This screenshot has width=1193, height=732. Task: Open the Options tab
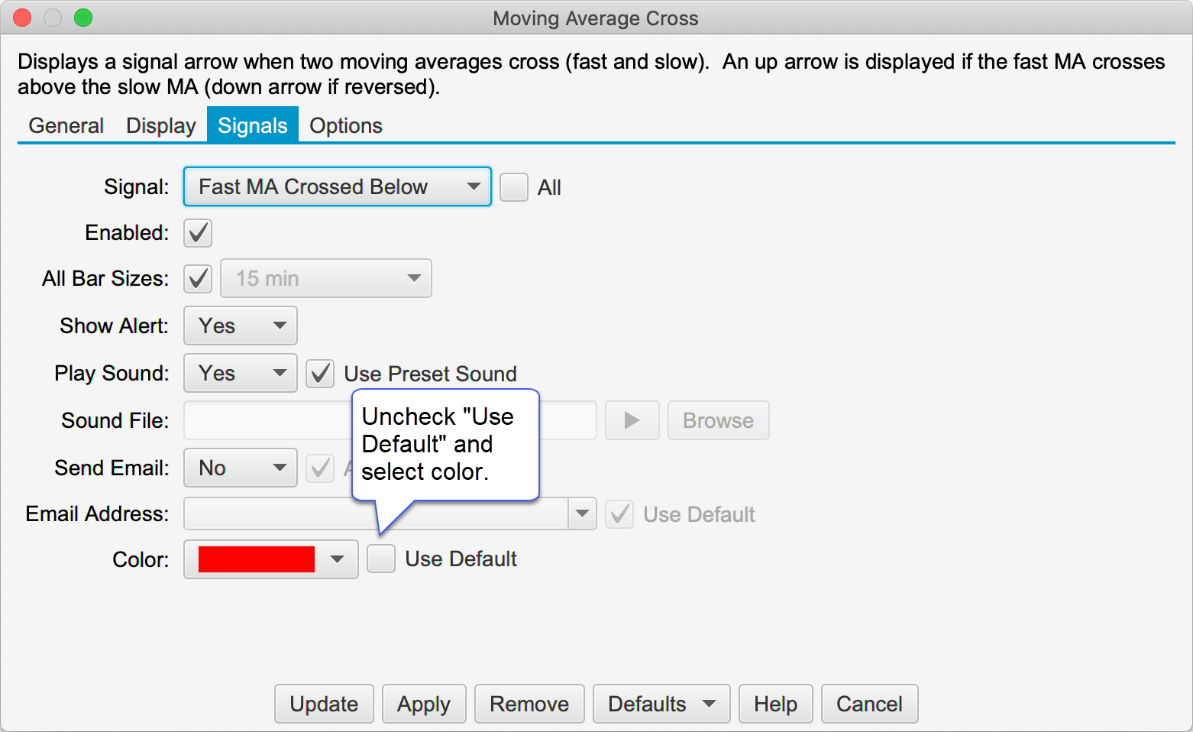click(346, 126)
